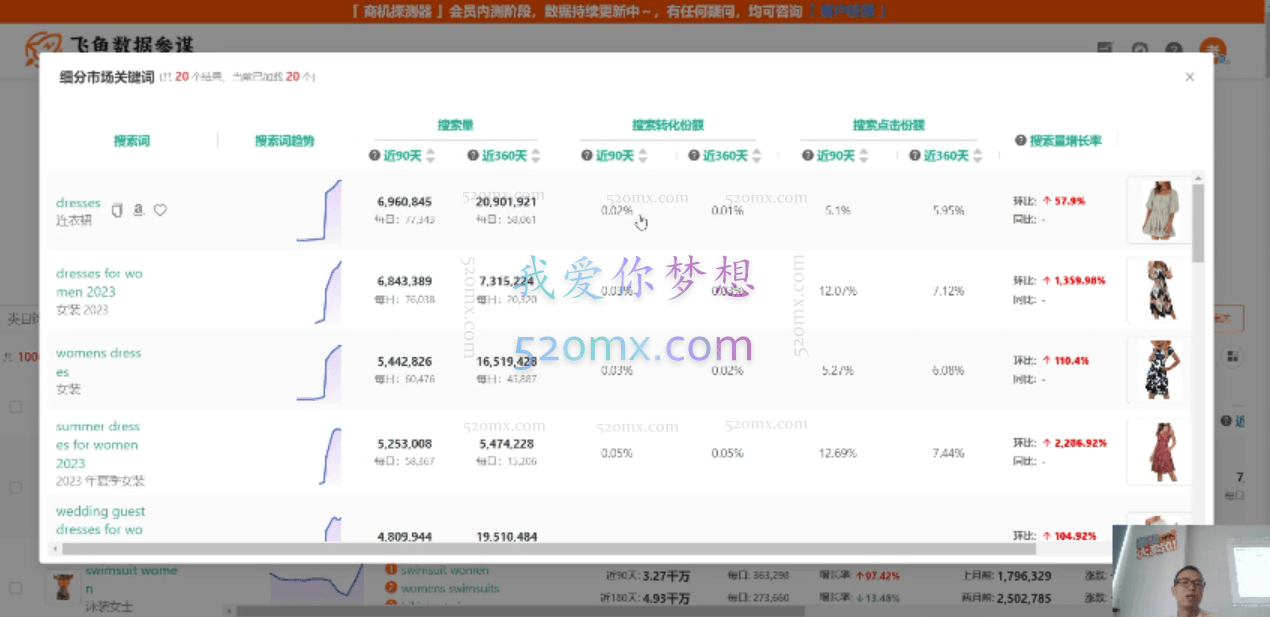Sort by 搜索量 近90天 arrows
The height and width of the screenshot is (617, 1270).
[430, 156]
